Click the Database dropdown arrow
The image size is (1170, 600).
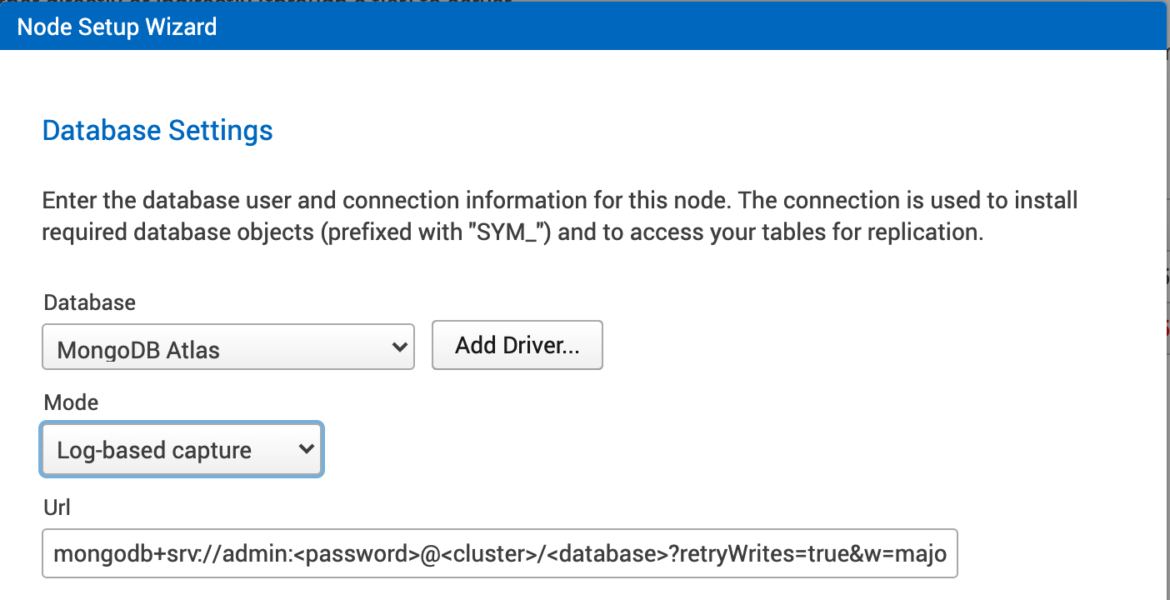point(402,347)
